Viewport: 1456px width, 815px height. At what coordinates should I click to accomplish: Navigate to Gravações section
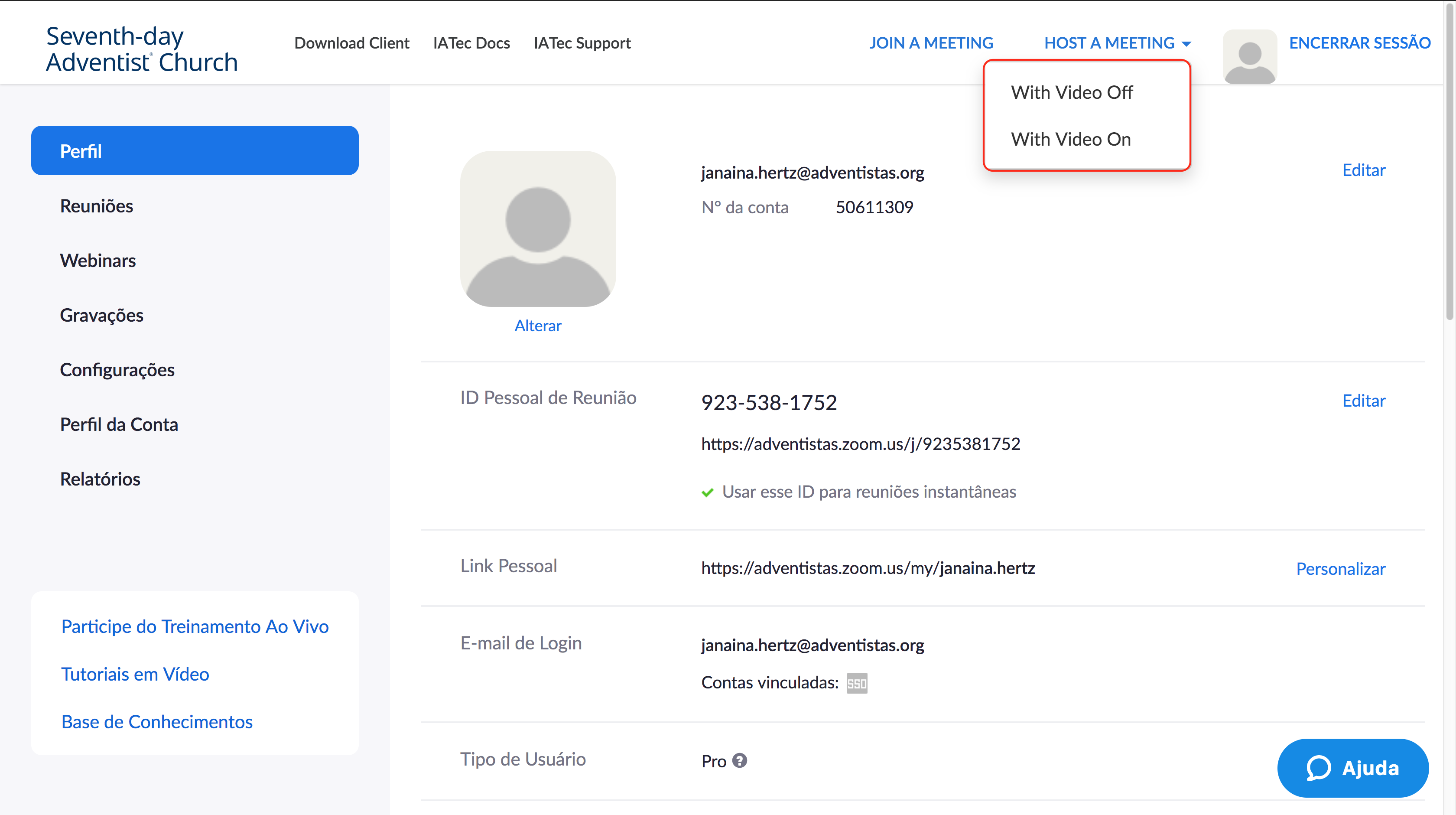click(x=102, y=315)
